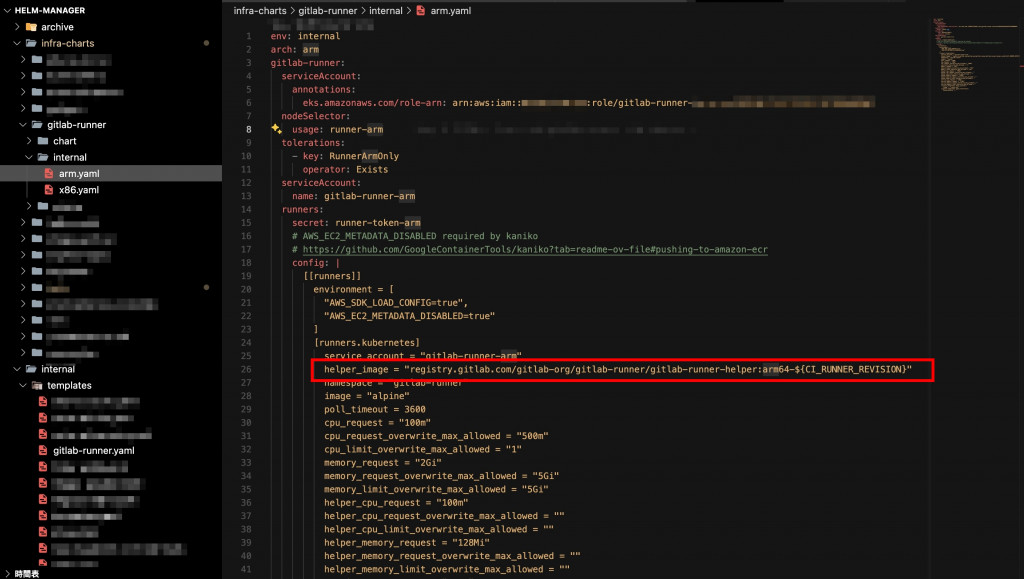This screenshot has height=579, width=1024.
Task: Click arm.yaml in the breadcrumb
Action: pos(451,10)
